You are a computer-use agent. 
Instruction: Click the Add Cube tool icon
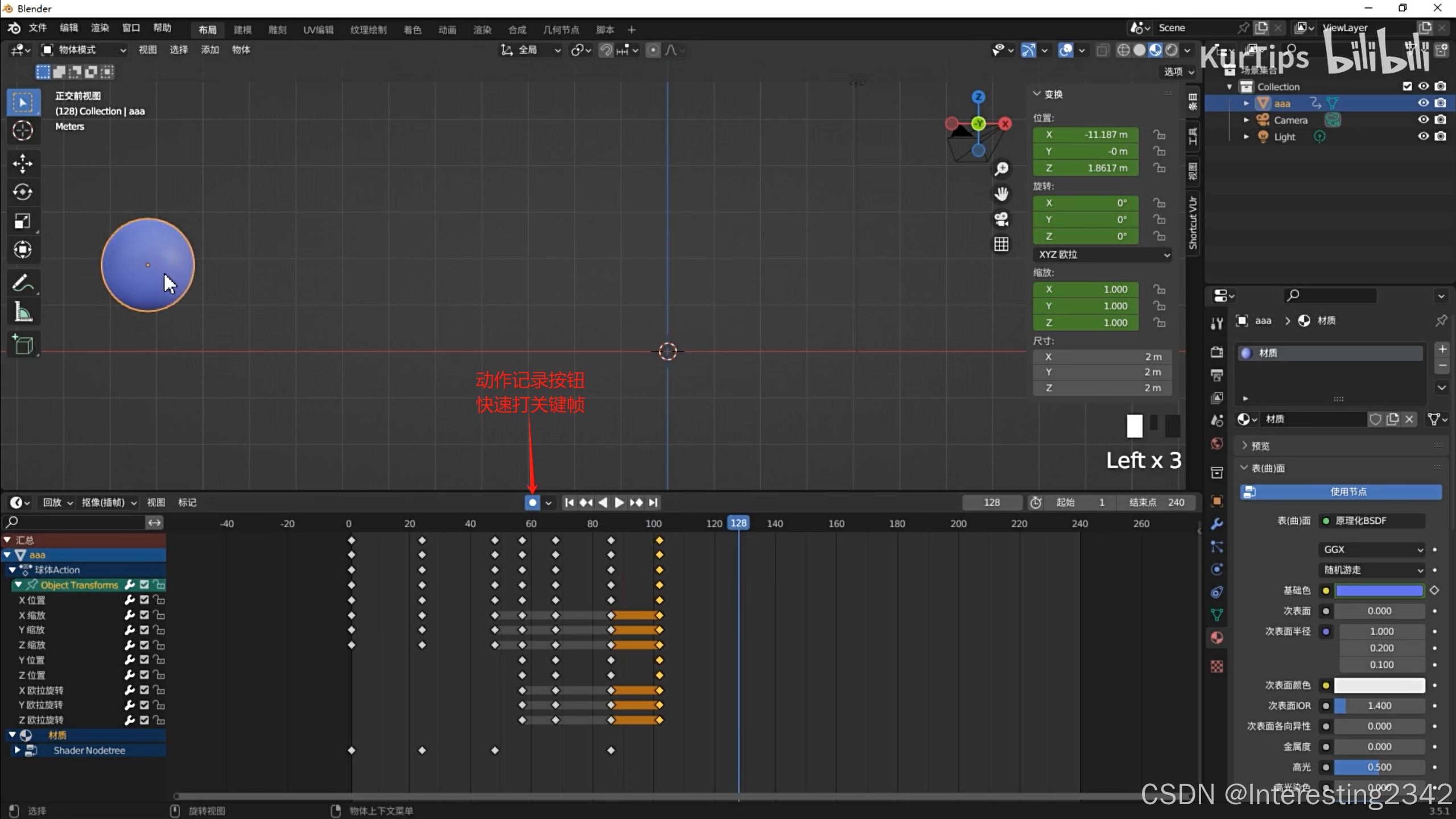coord(23,345)
